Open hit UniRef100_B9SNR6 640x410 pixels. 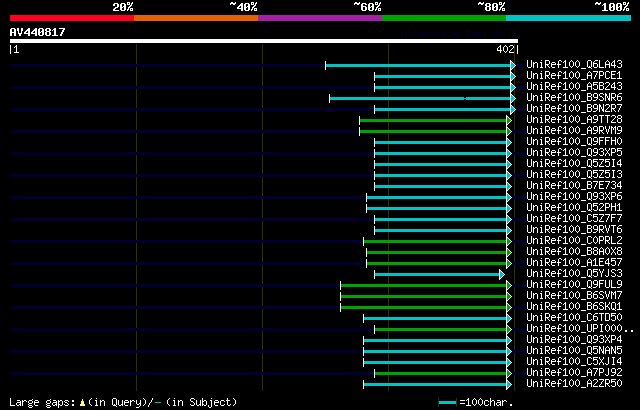574,98
